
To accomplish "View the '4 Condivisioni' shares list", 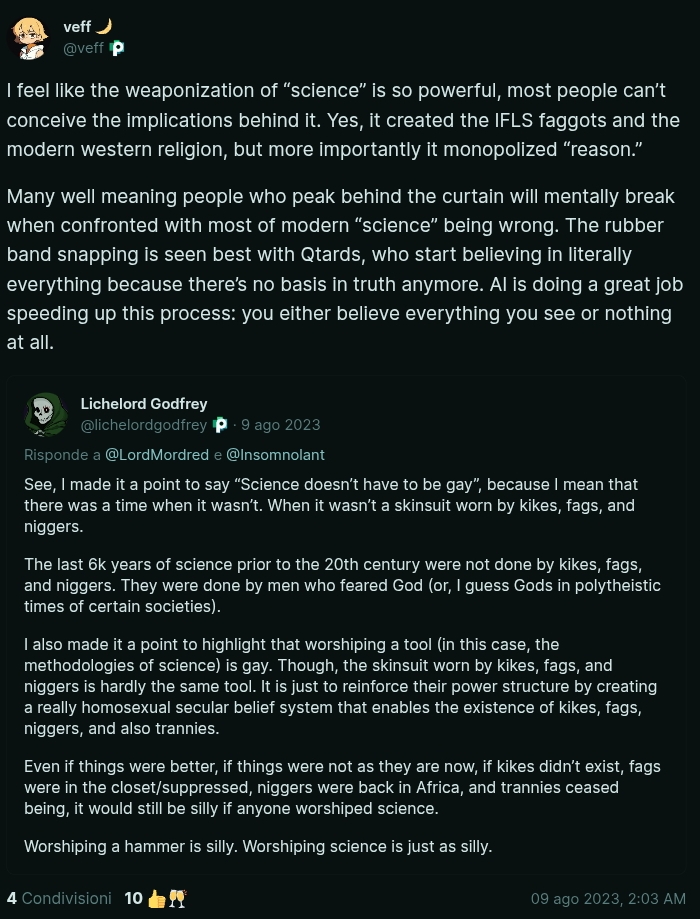I will pyautogui.click(x=59, y=898).
